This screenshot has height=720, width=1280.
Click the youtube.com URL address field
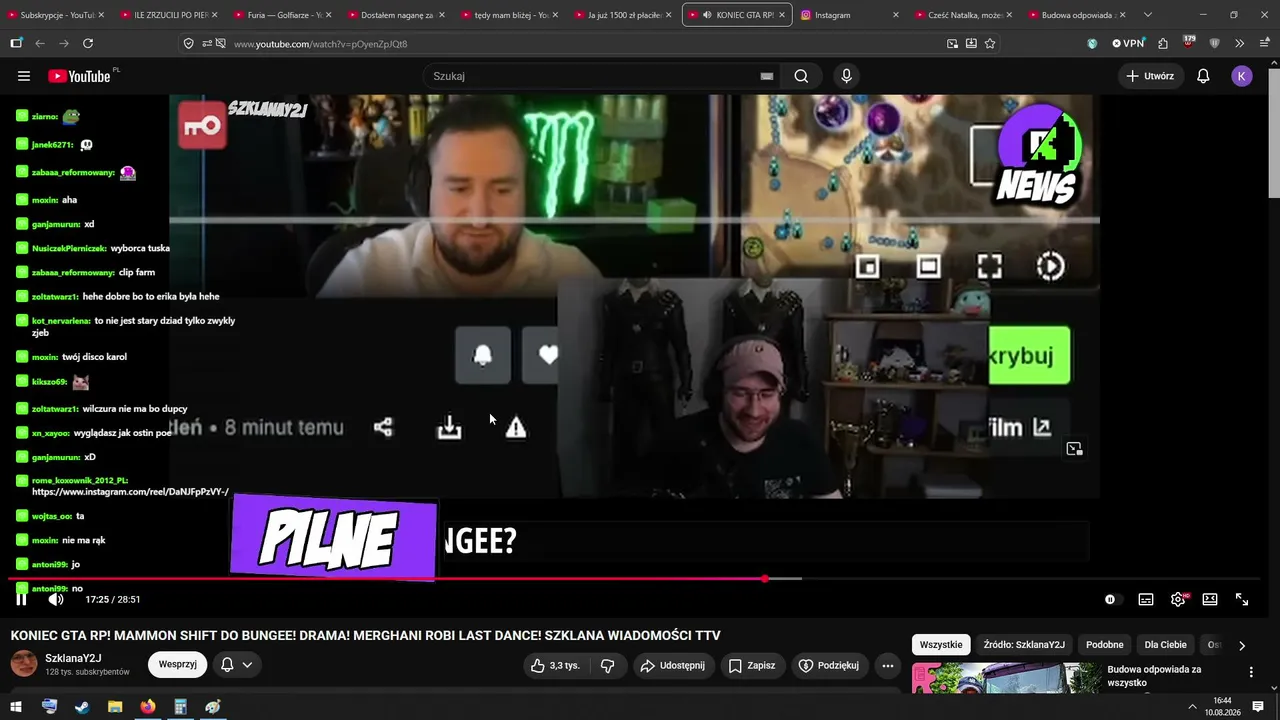tap(585, 44)
